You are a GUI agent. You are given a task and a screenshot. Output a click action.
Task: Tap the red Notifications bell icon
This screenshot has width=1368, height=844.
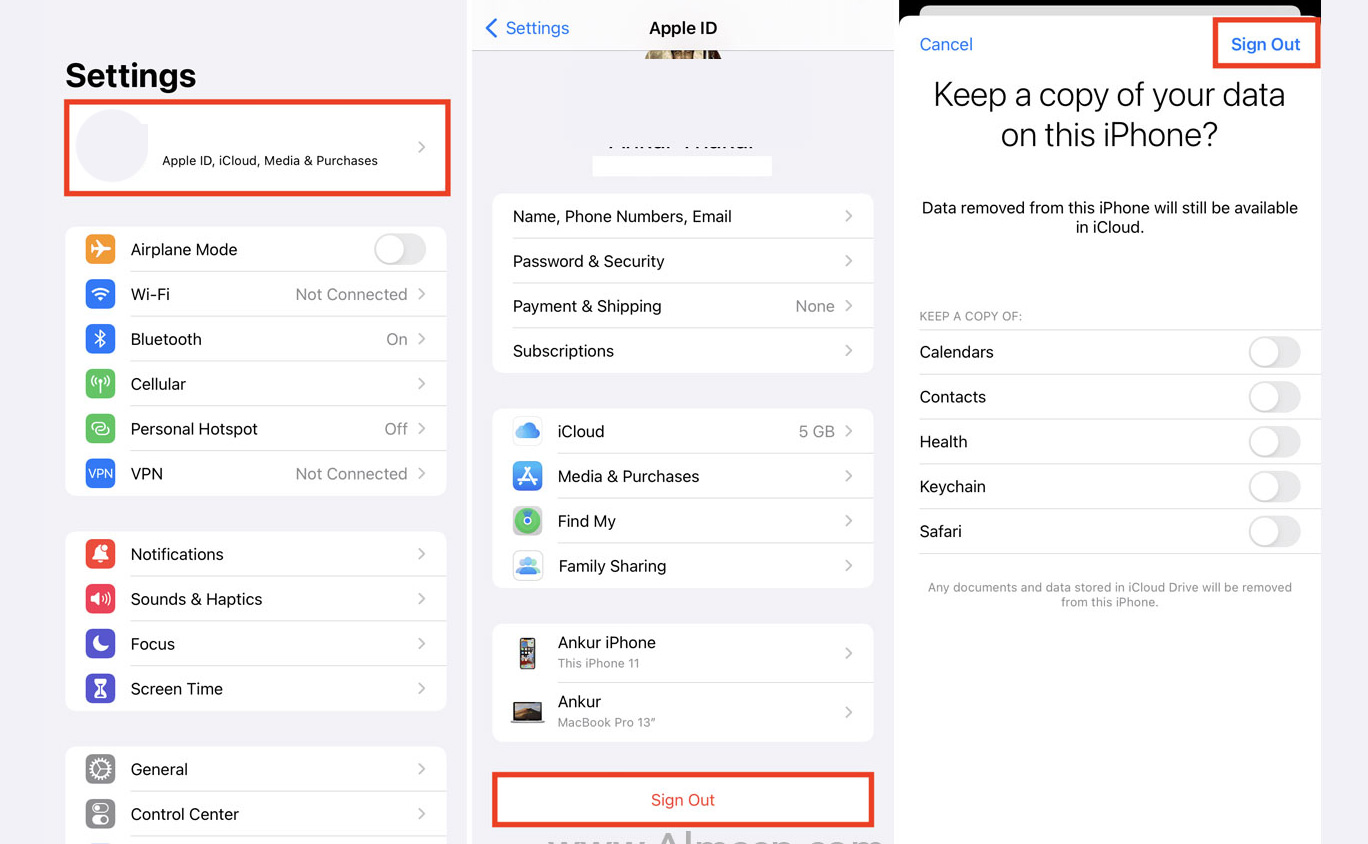100,554
